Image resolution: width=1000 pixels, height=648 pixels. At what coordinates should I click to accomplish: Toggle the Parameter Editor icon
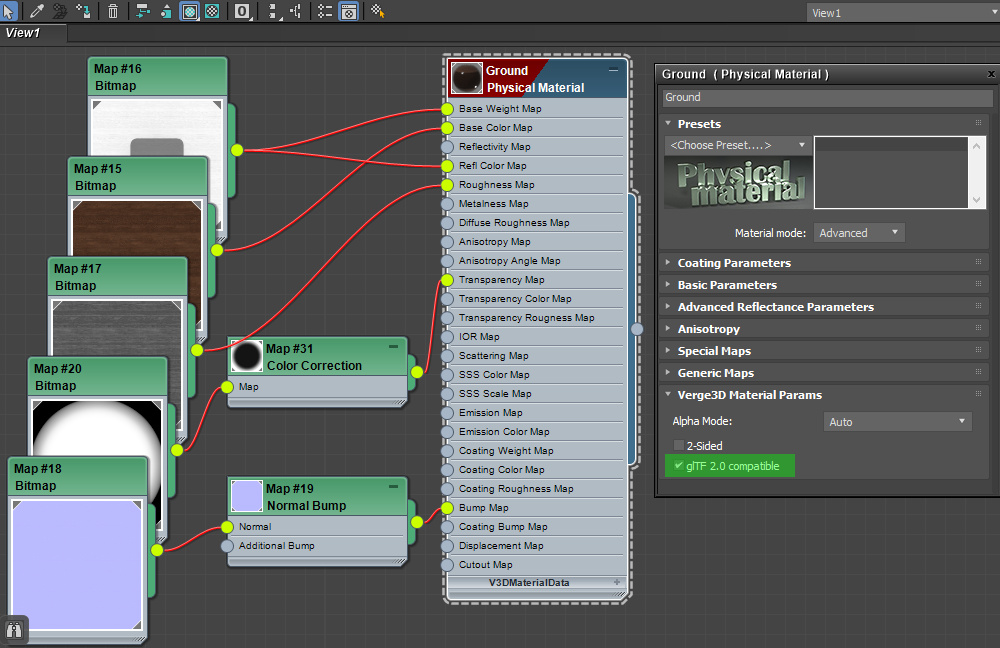349,11
